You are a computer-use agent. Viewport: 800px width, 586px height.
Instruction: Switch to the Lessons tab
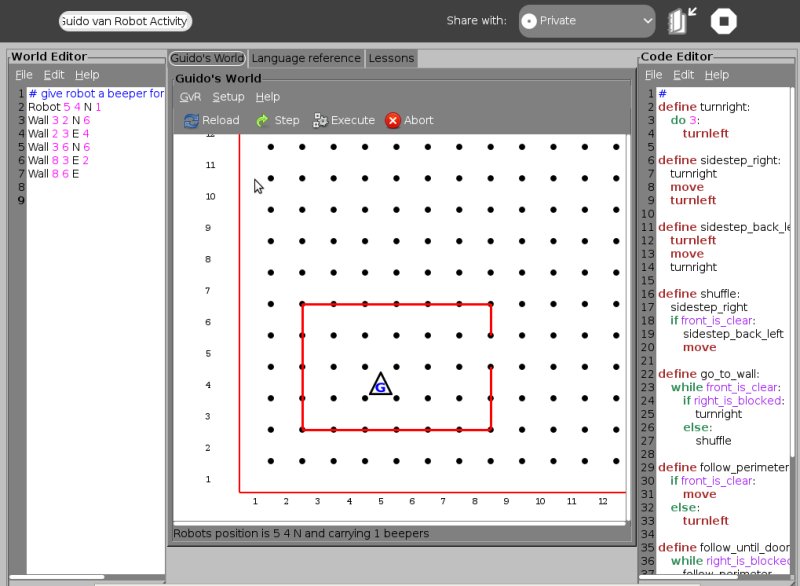click(x=391, y=58)
